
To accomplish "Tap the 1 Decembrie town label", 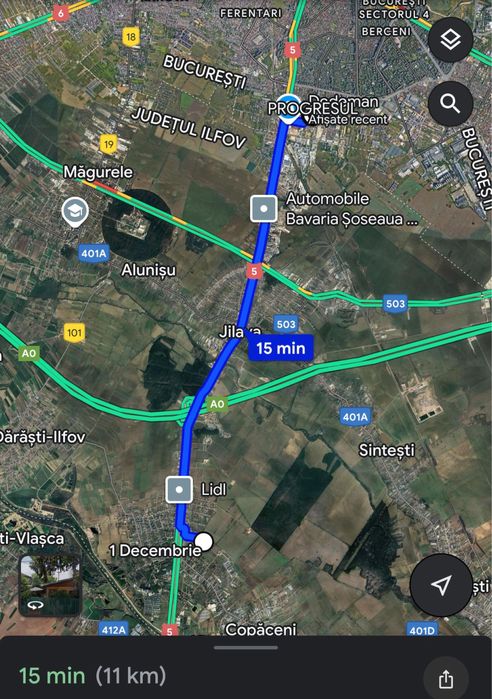I will coord(155,551).
